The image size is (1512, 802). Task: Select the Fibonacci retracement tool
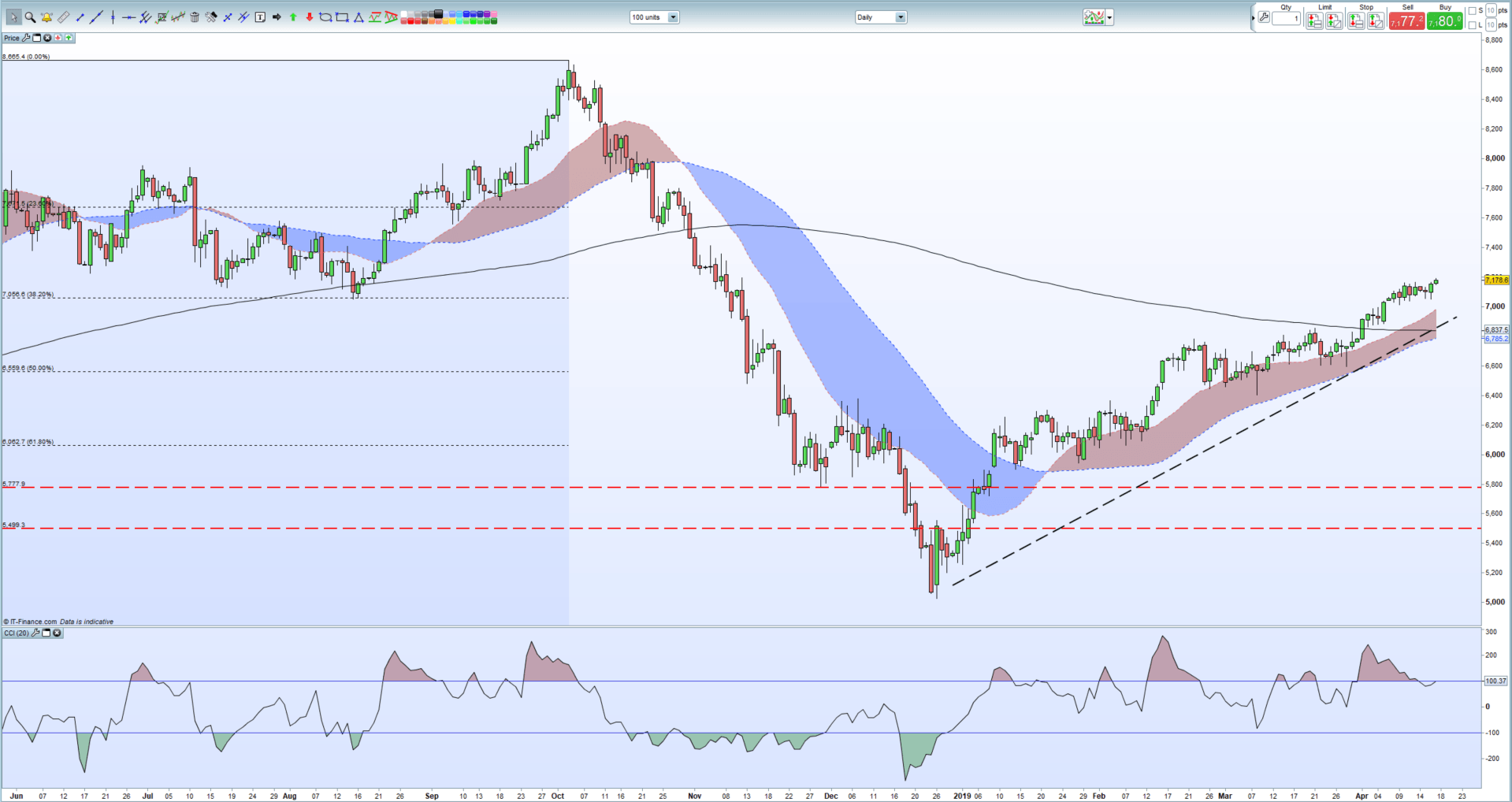[x=162, y=17]
